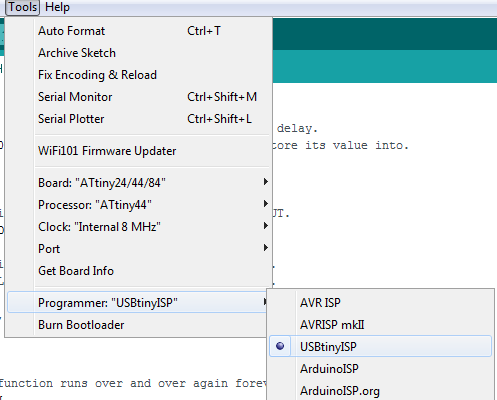Open the Tools menu
The image size is (497, 400).
tap(22, 7)
